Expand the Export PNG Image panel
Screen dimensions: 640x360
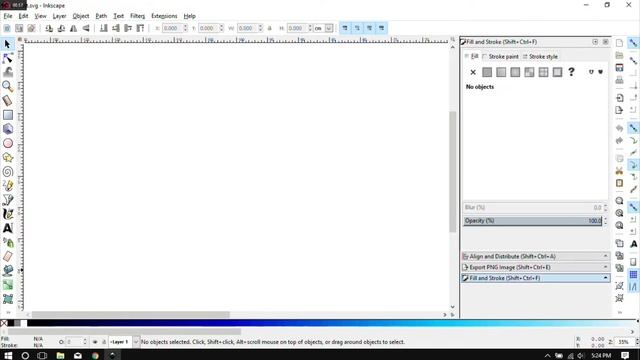click(x=536, y=267)
